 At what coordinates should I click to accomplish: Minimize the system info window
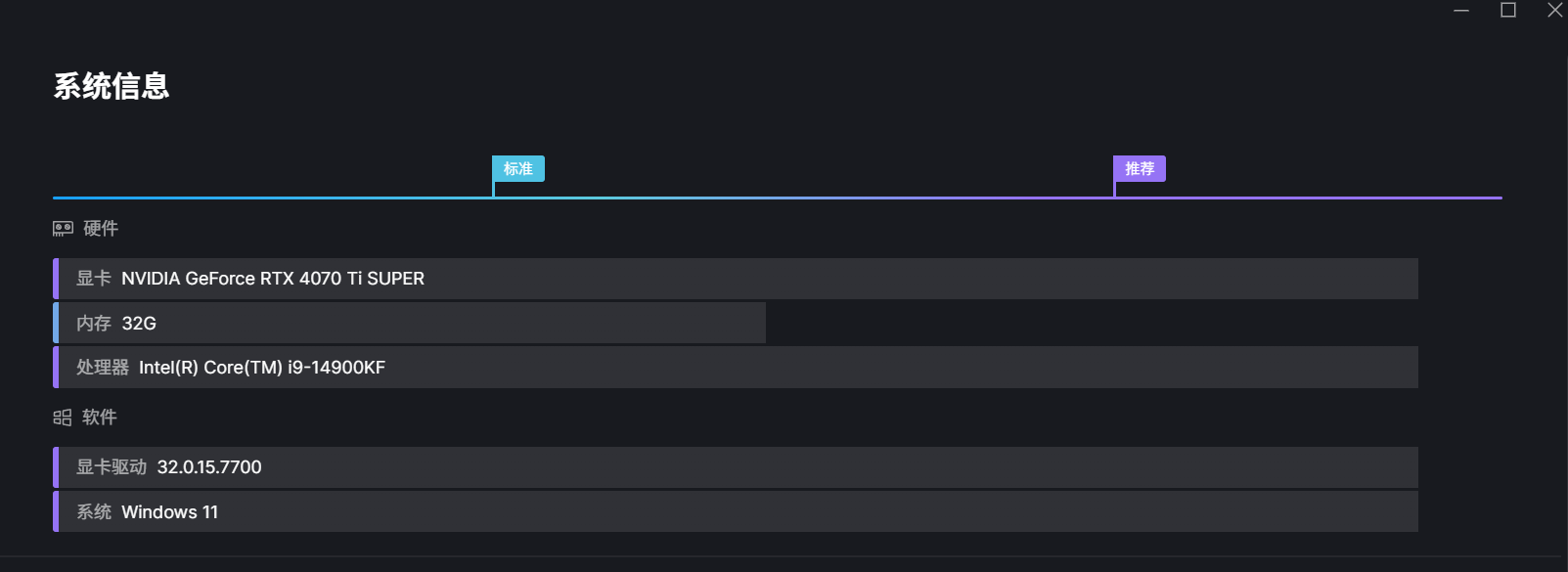coord(1461,10)
